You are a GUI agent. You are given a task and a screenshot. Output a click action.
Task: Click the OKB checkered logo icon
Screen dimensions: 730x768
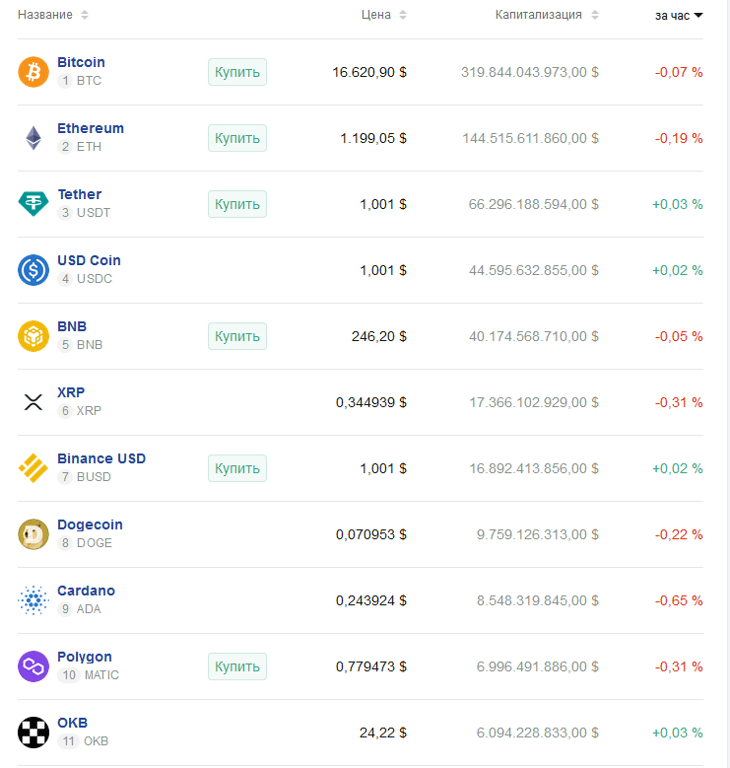(x=33, y=732)
